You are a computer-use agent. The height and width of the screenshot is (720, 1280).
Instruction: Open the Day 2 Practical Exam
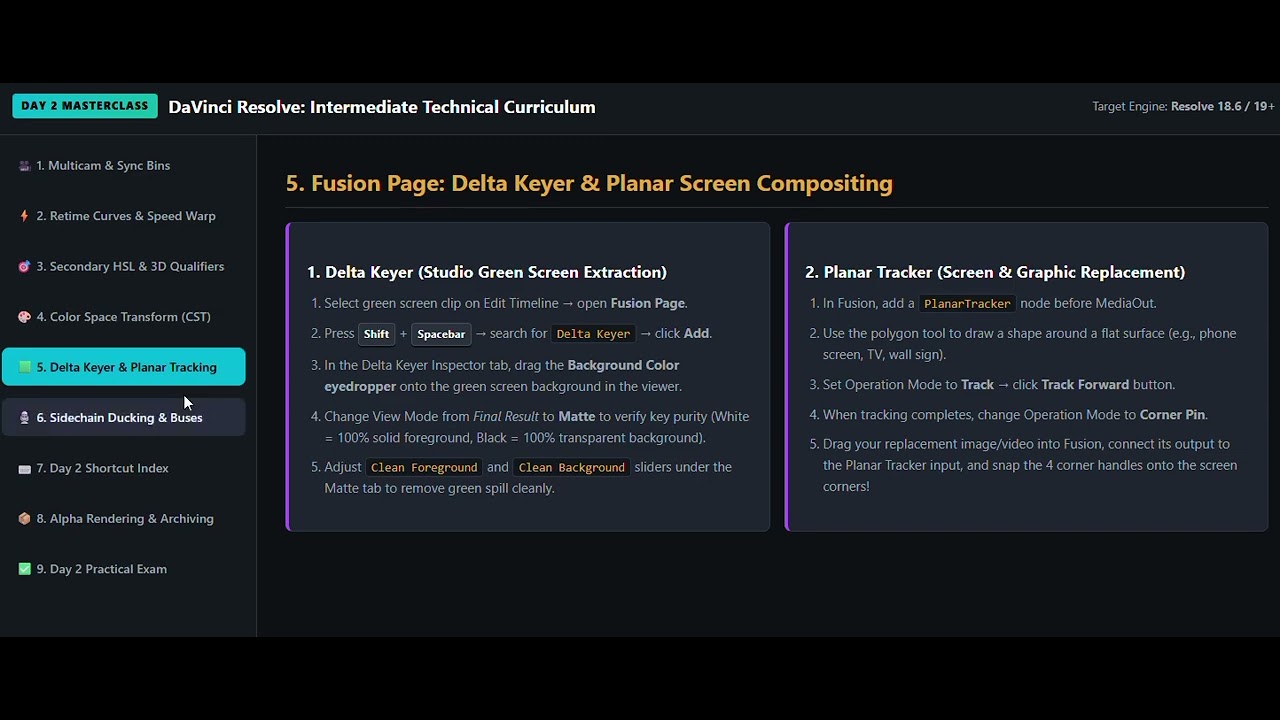tap(124, 569)
